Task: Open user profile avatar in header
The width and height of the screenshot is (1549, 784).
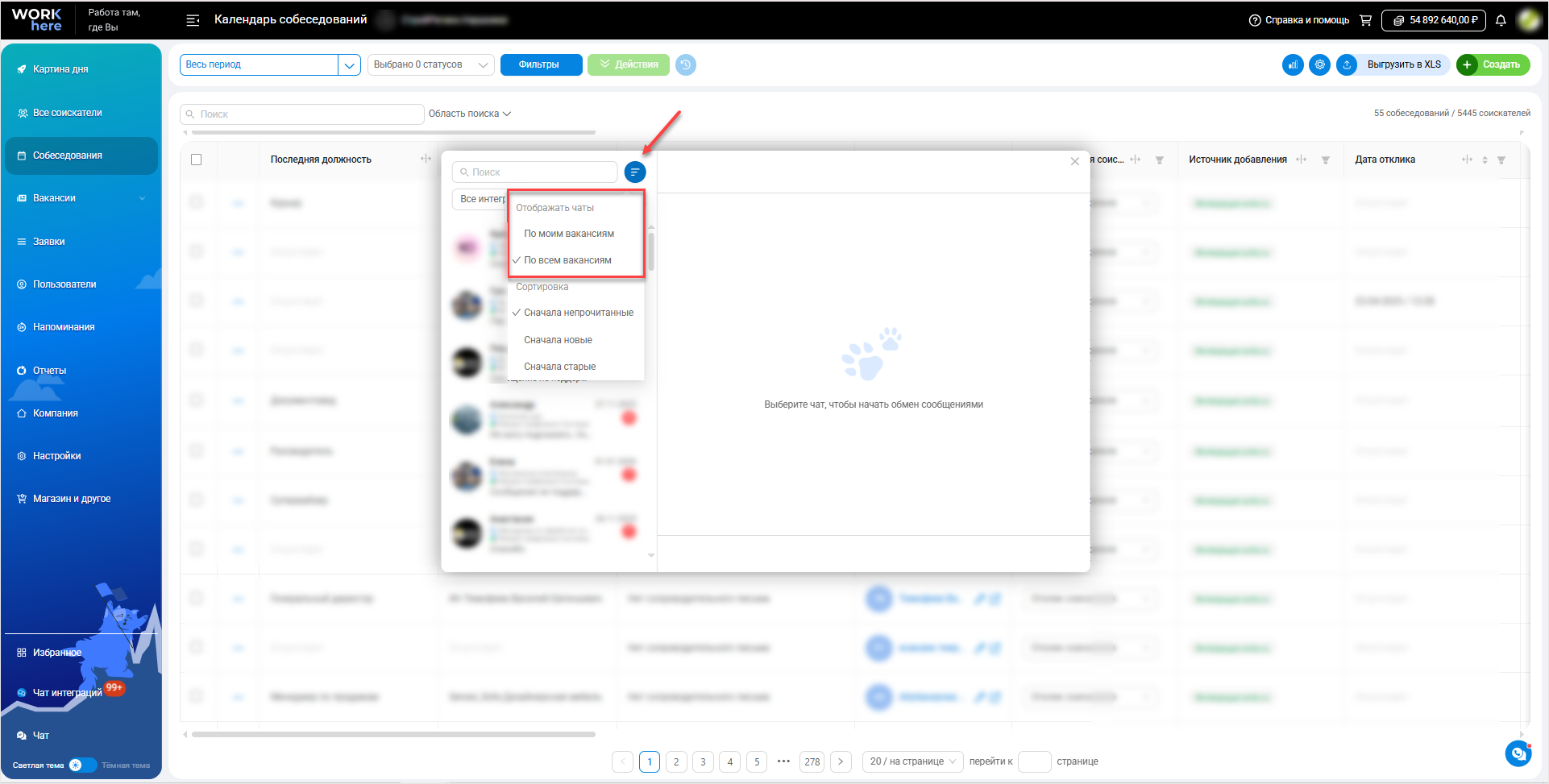Action: pyautogui.click(x=1529, y=20)
